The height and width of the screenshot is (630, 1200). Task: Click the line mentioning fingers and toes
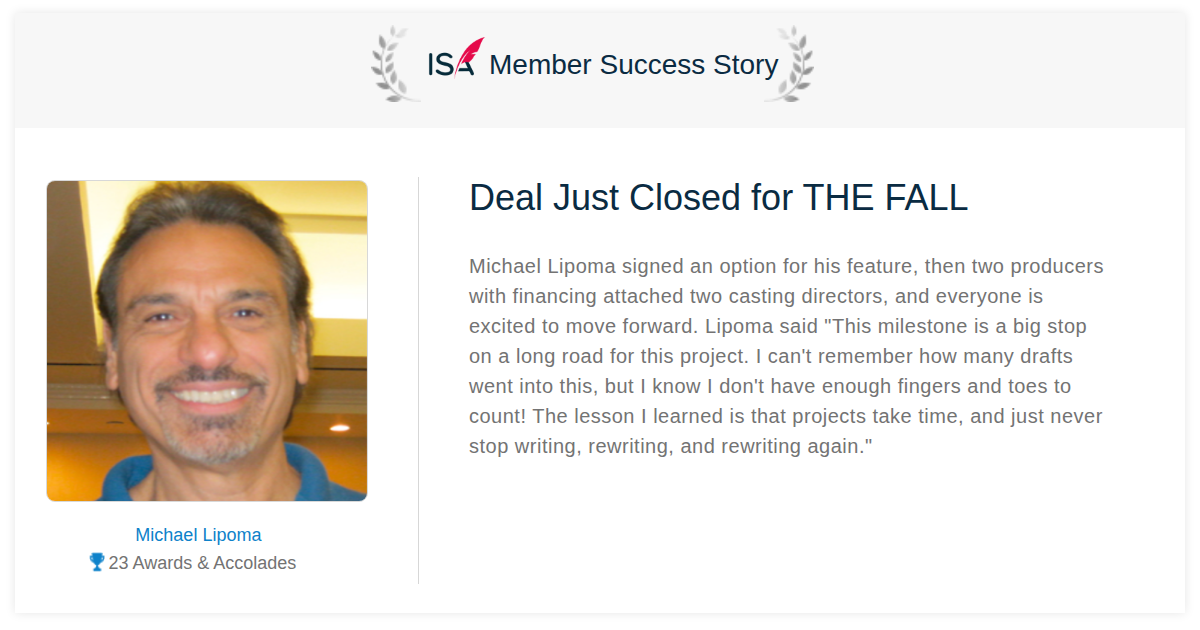[x=770, y=387]
